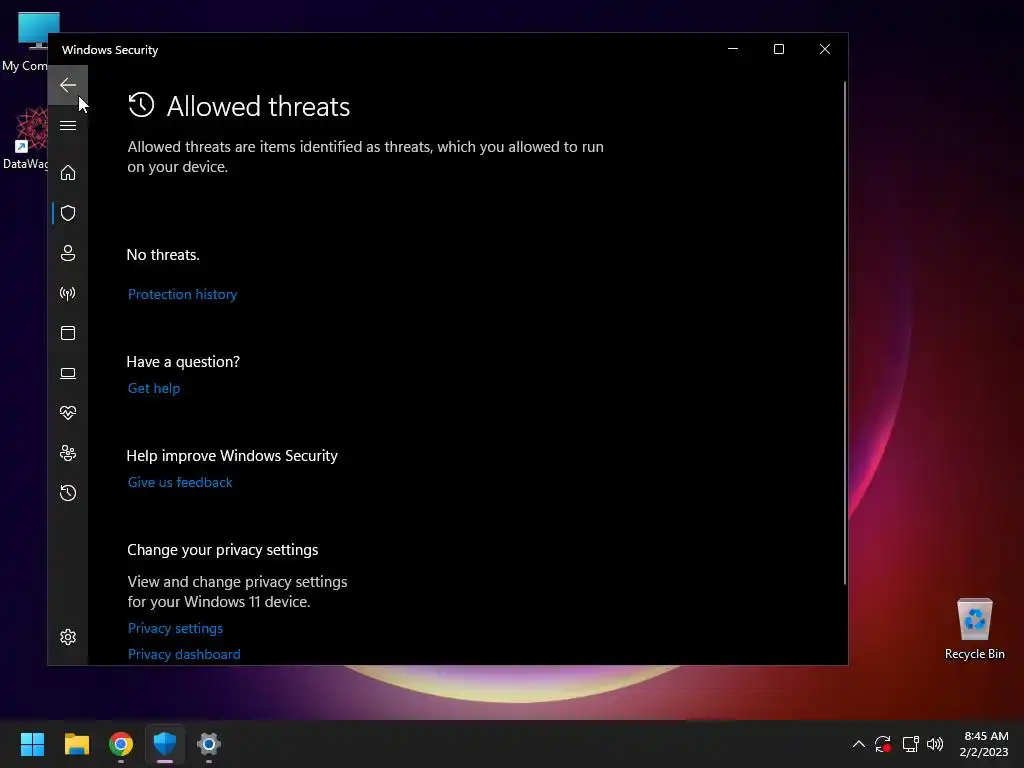Image resolution: width=1024 pixels, height=768 pixels.
Task: Select the My Computer desktop icon
Action: [25, 42]
